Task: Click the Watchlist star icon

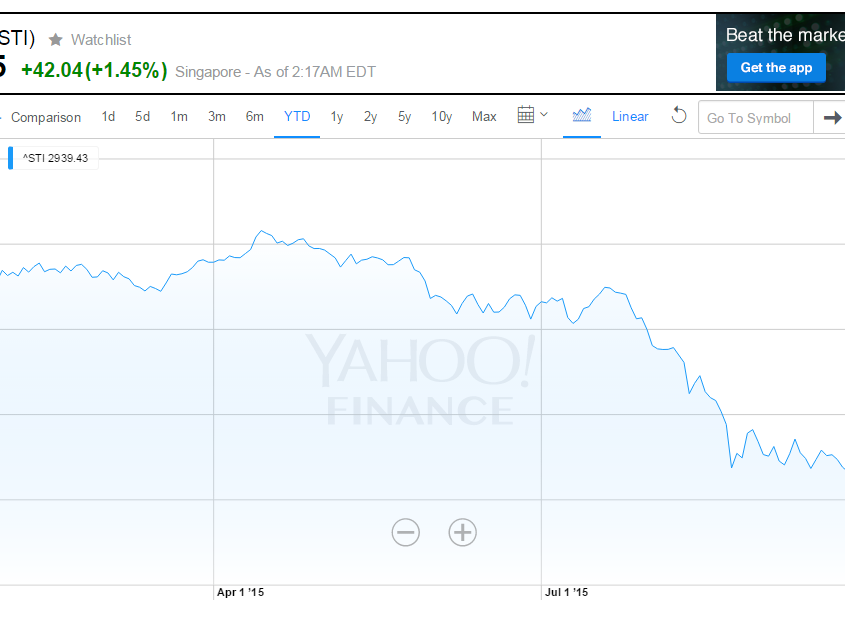Action: 56,40
